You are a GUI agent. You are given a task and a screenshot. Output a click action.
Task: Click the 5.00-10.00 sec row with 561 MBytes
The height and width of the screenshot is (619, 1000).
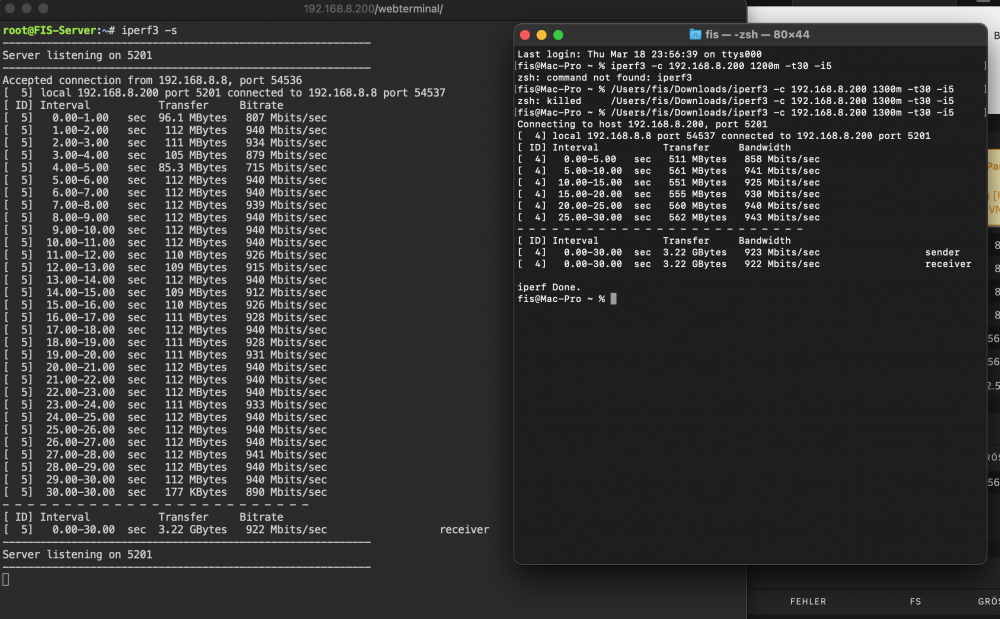(x=668, y=171)
